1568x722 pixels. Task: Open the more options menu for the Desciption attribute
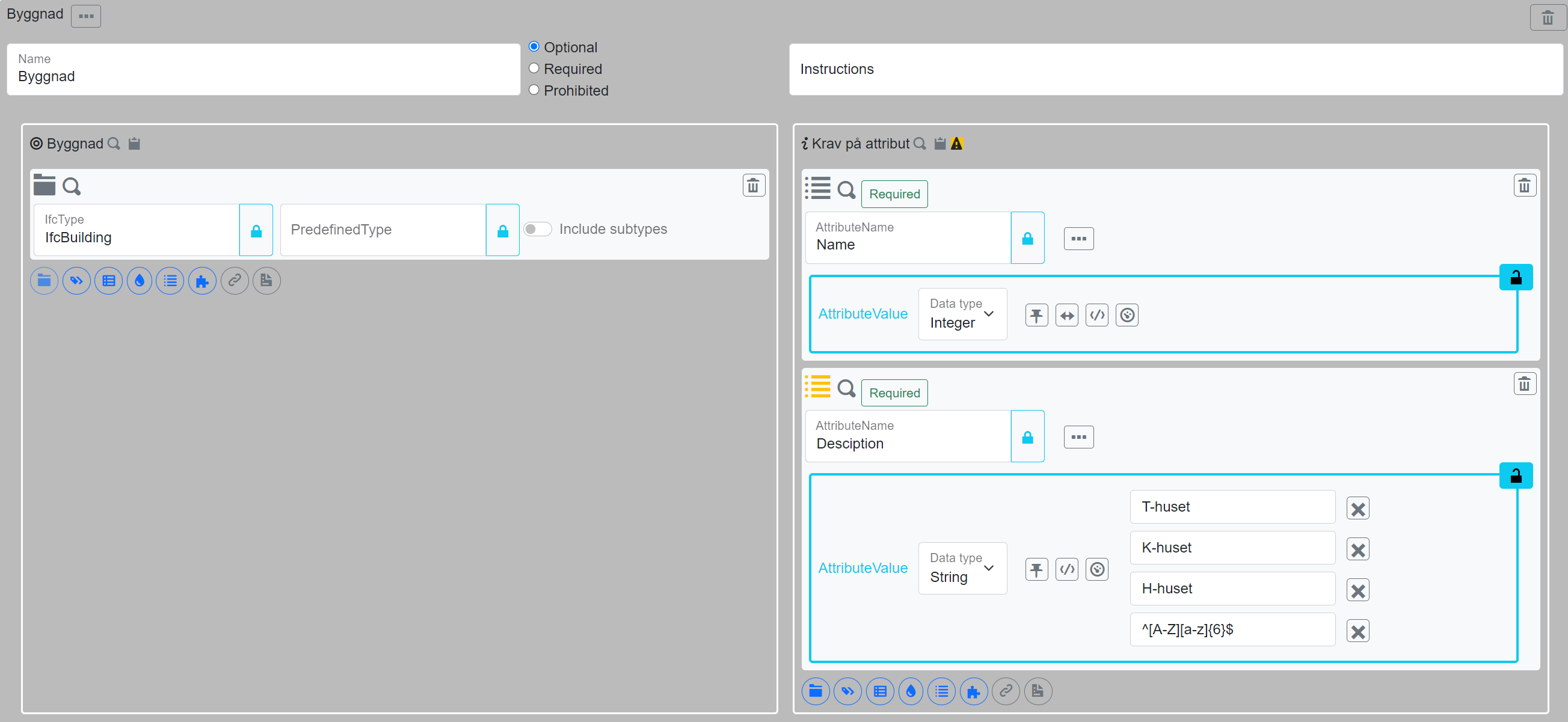point(1078,437)
